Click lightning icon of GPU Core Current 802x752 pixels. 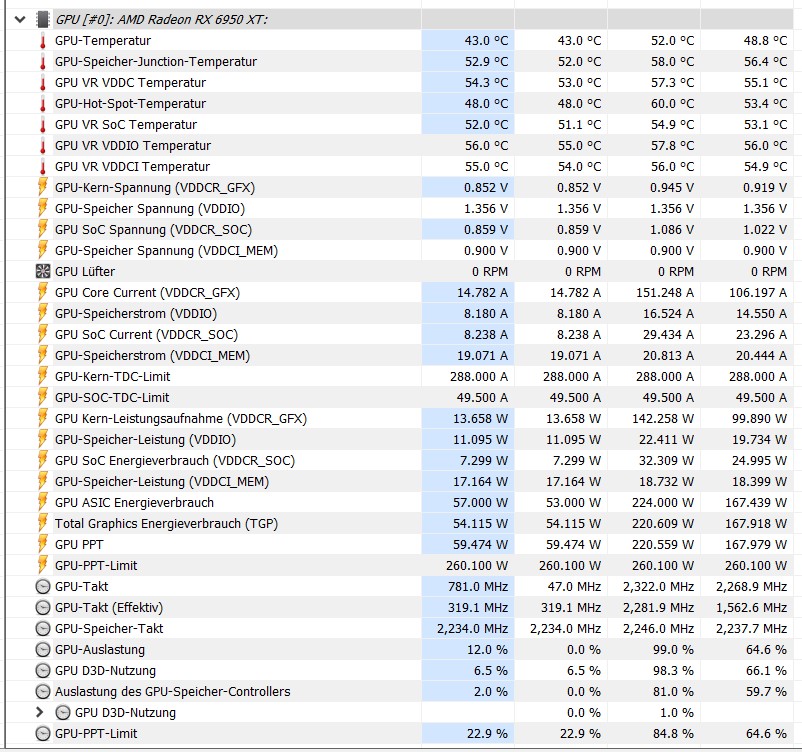(43, 292)
